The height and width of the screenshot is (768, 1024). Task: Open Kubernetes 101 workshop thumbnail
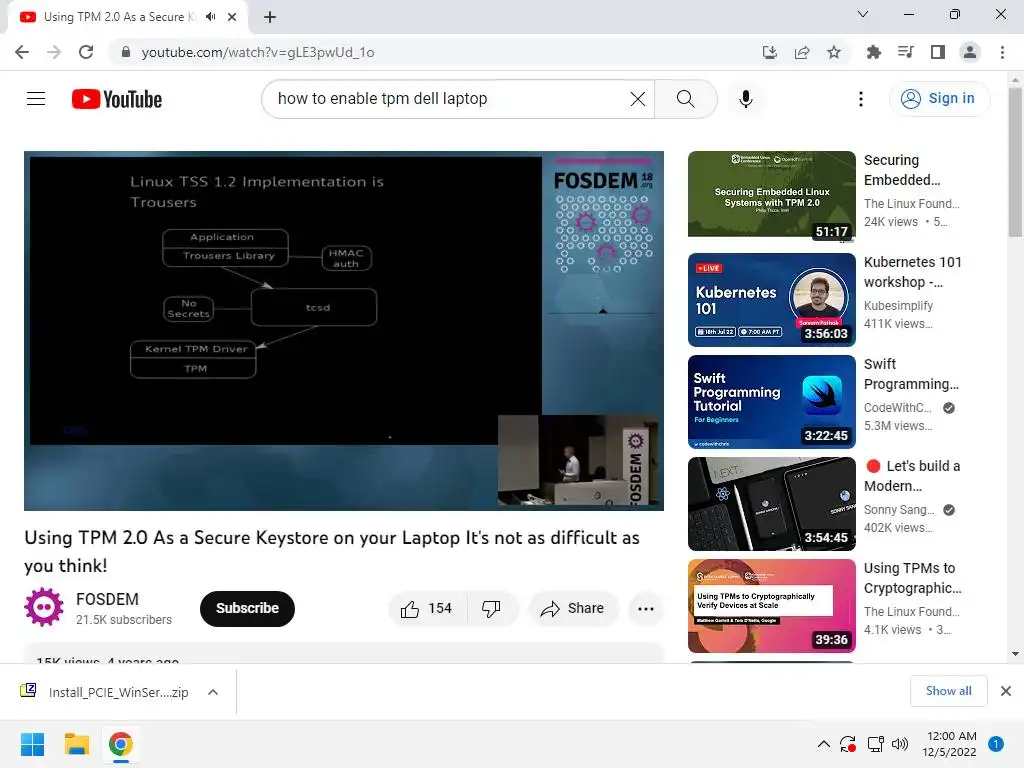click(x=771, y=300)
